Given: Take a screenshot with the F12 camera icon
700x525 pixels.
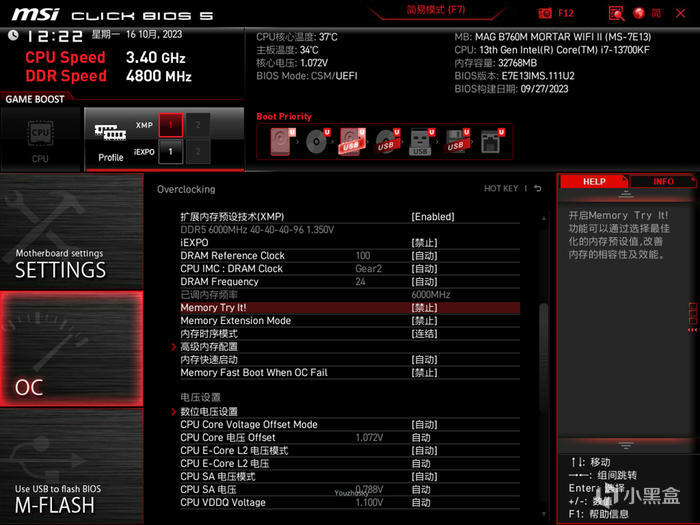Looking at the screenshot, I should pos(545,13).
